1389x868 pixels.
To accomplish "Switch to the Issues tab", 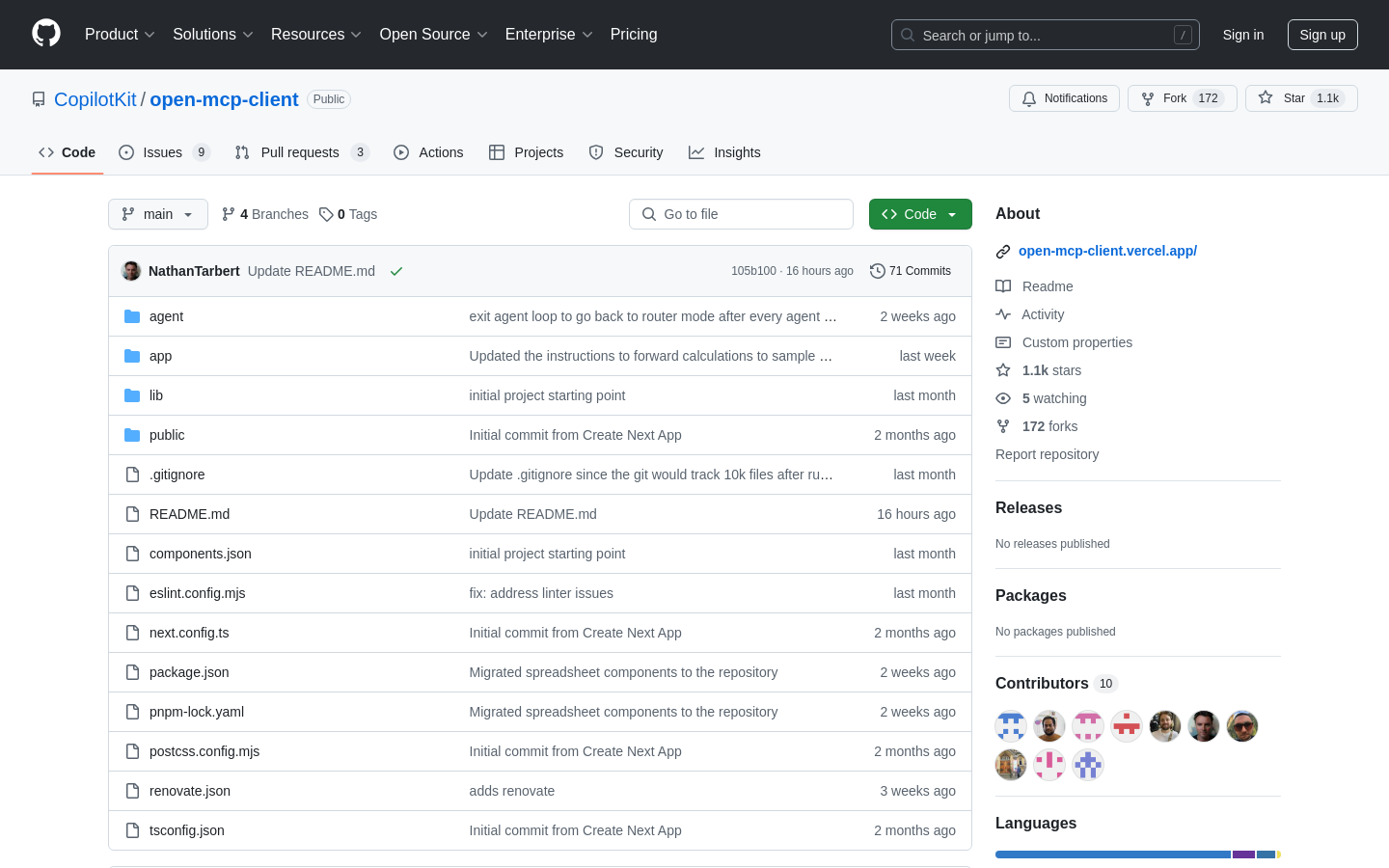I will 164,152.
